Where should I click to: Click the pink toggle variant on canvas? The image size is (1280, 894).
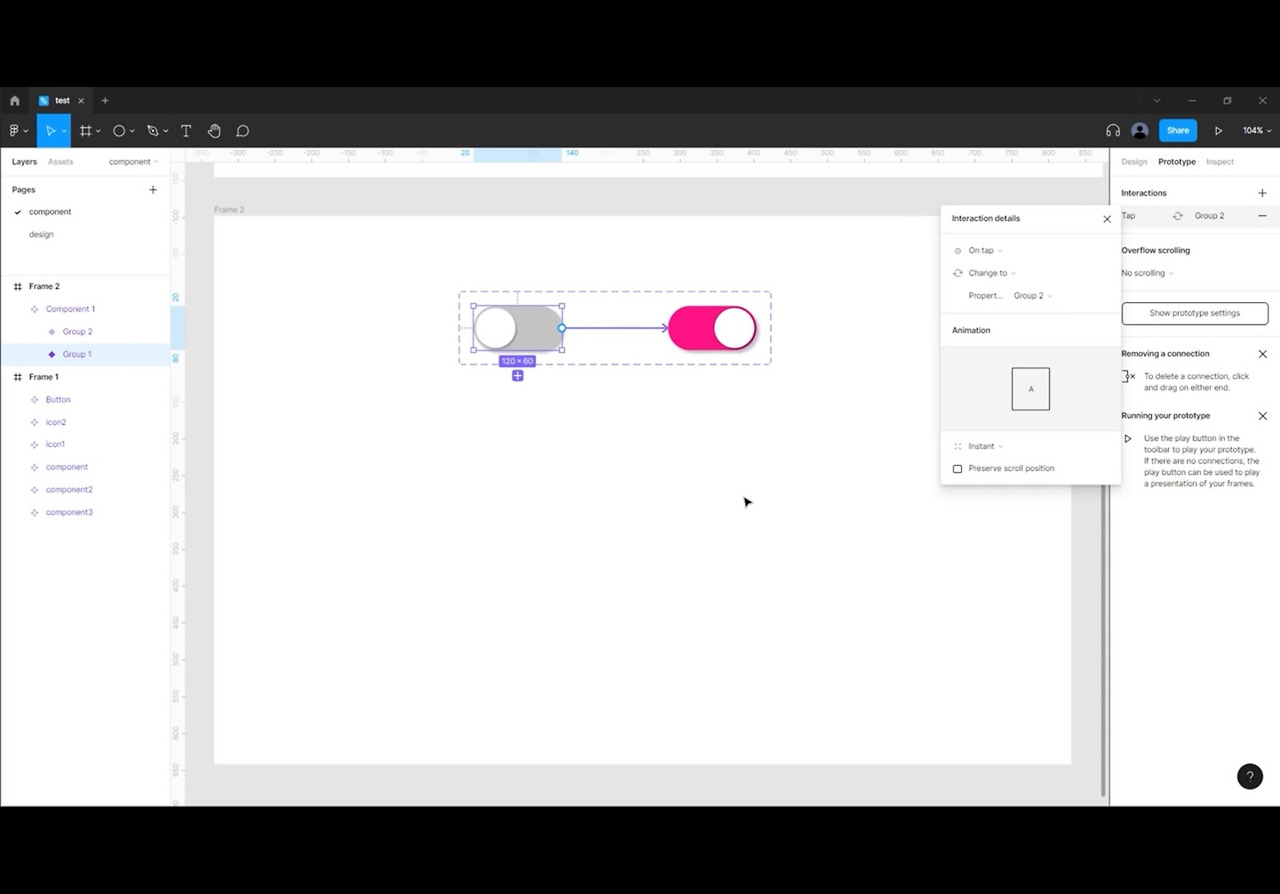click(712, 328)
